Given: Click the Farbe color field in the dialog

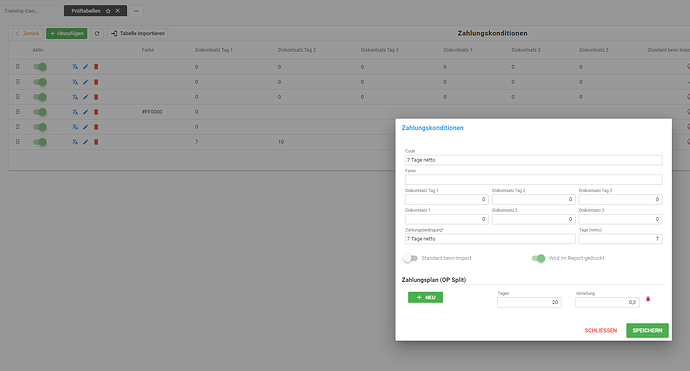Looking at the screenshot, I should pyautogui.click(x=533, y=180).
